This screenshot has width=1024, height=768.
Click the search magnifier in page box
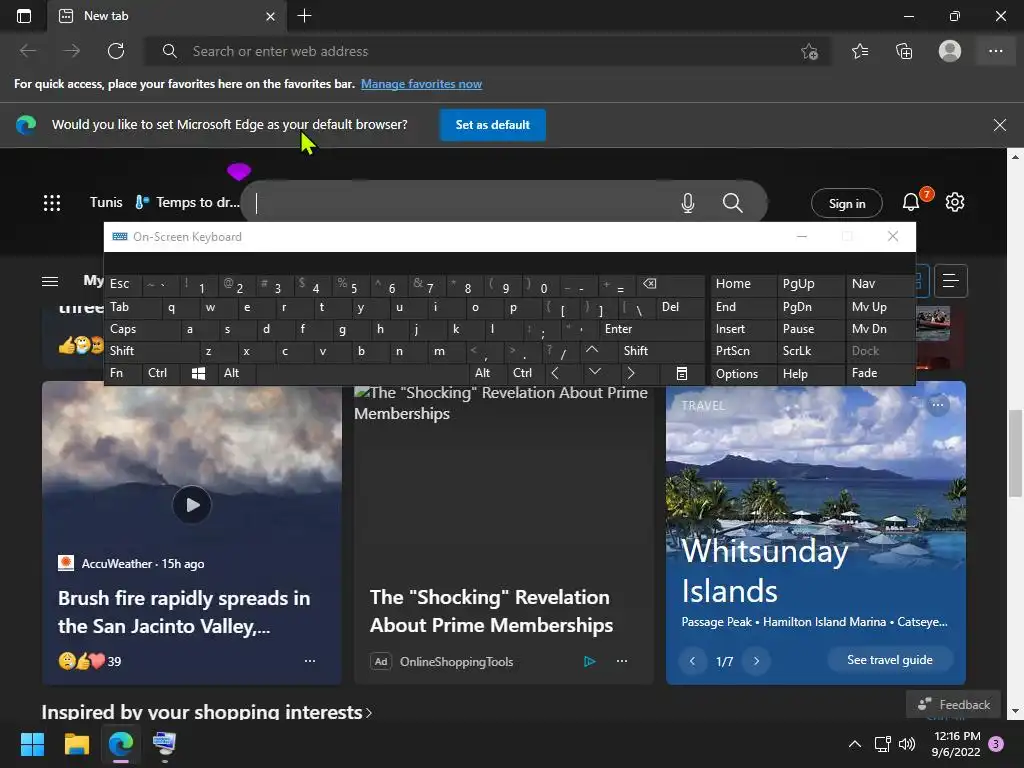732,203
